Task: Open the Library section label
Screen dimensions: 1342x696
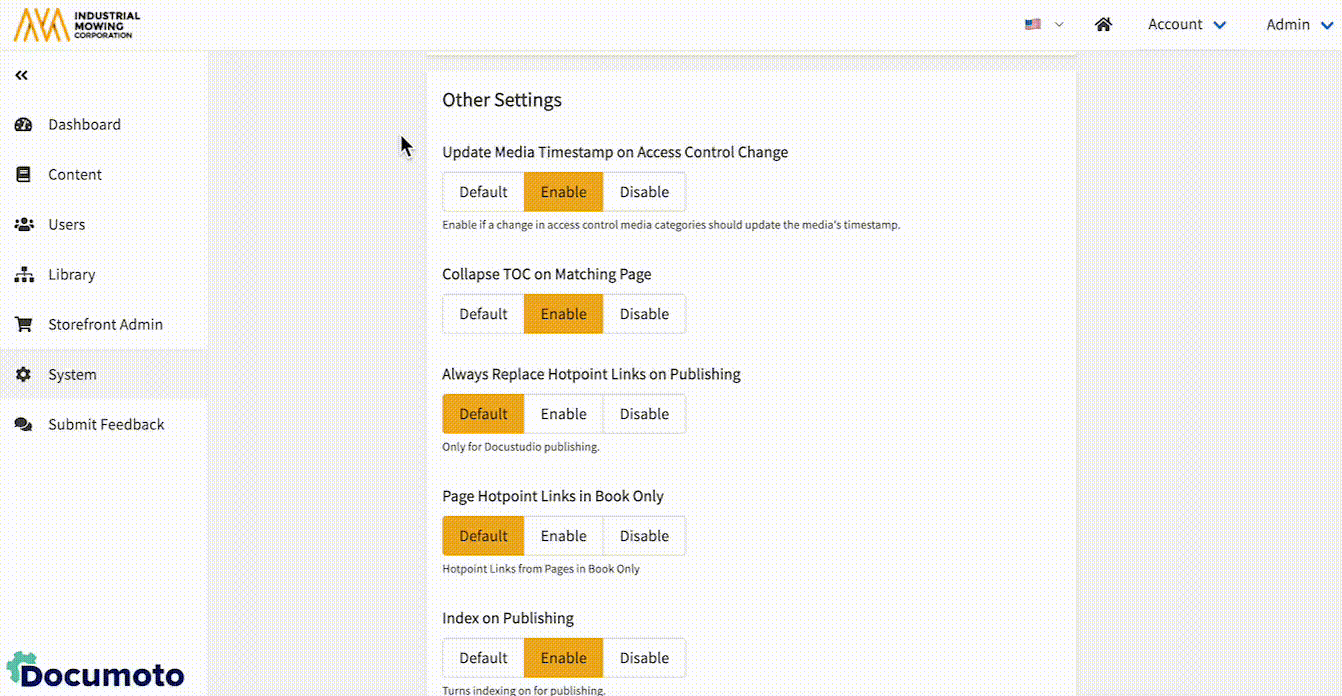Action: pos(72,275)
